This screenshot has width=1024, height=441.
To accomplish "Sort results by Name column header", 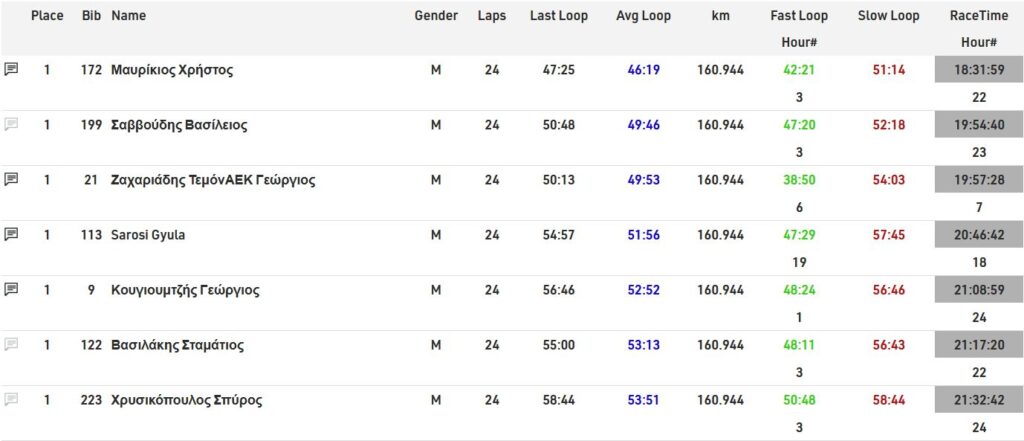I will click(x=128, y=16).
